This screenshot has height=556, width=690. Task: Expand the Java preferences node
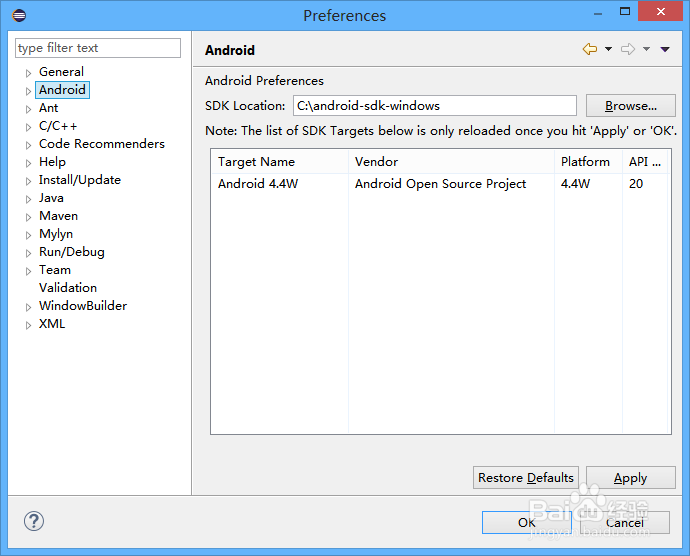click(x=29, y=199)
